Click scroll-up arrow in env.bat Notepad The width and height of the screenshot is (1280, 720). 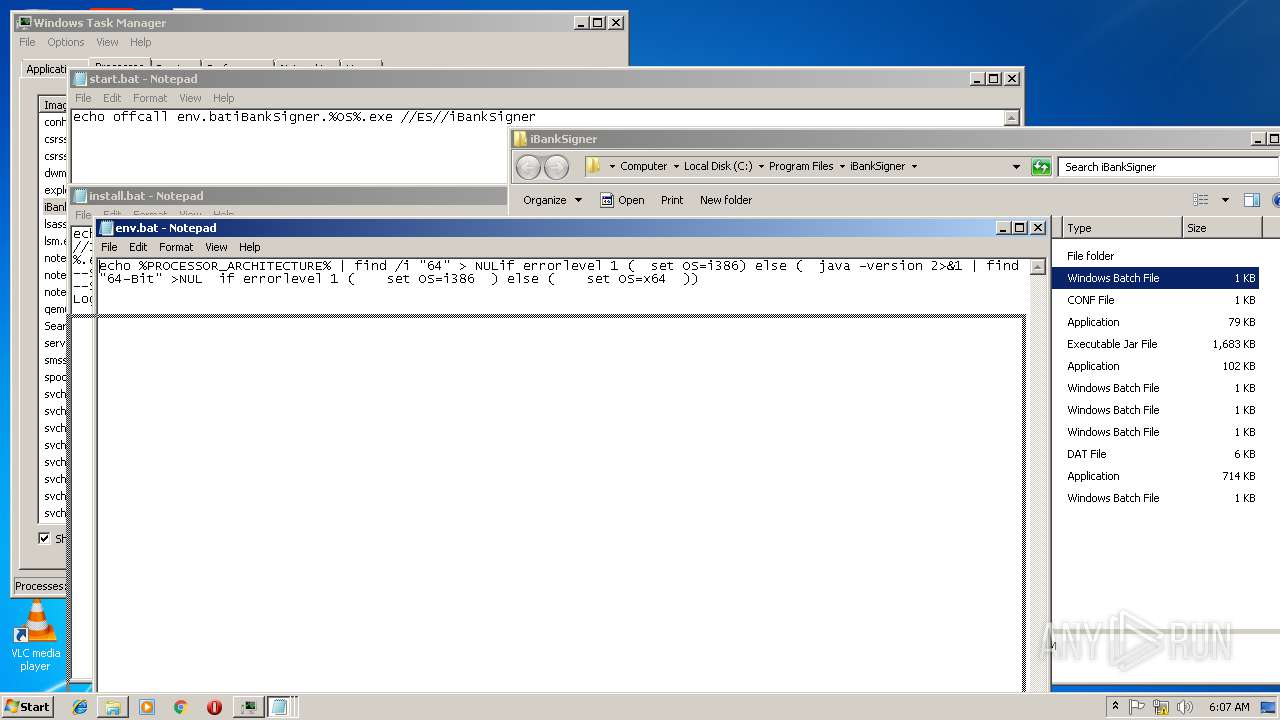click(1037, 266)
